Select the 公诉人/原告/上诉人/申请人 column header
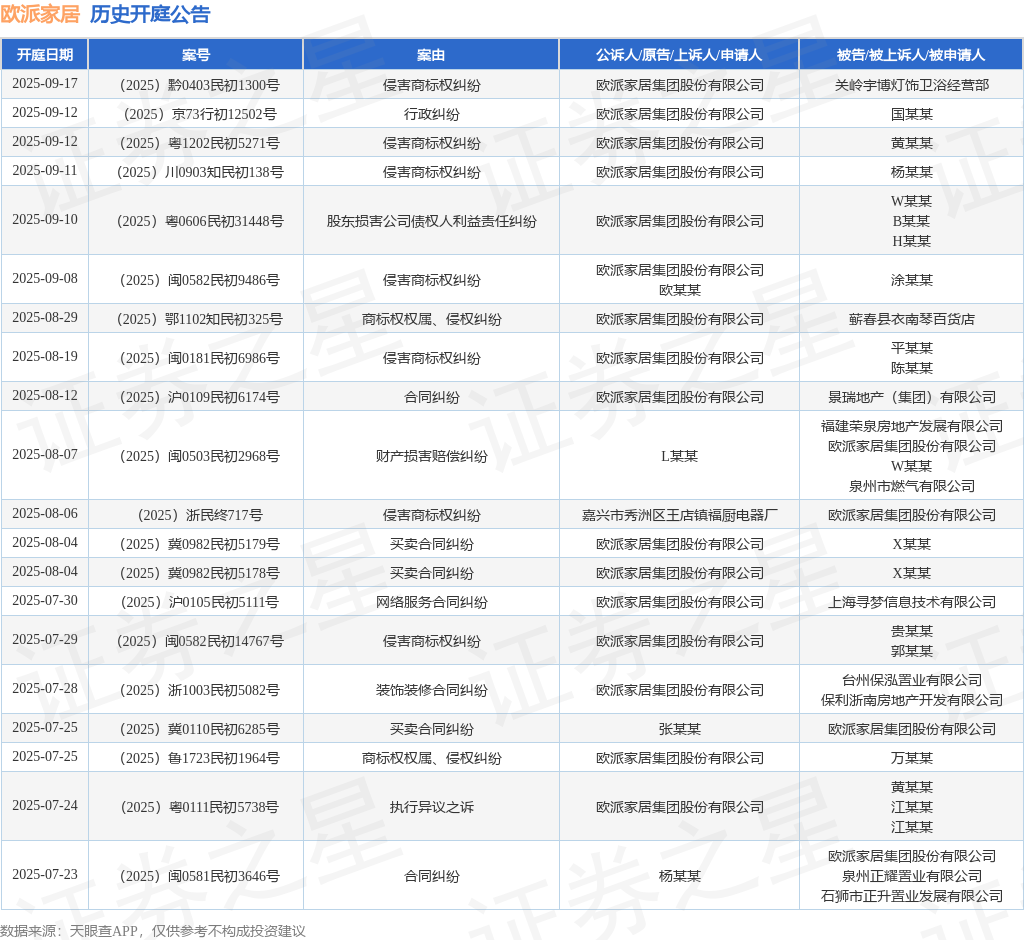 (679, 55)
